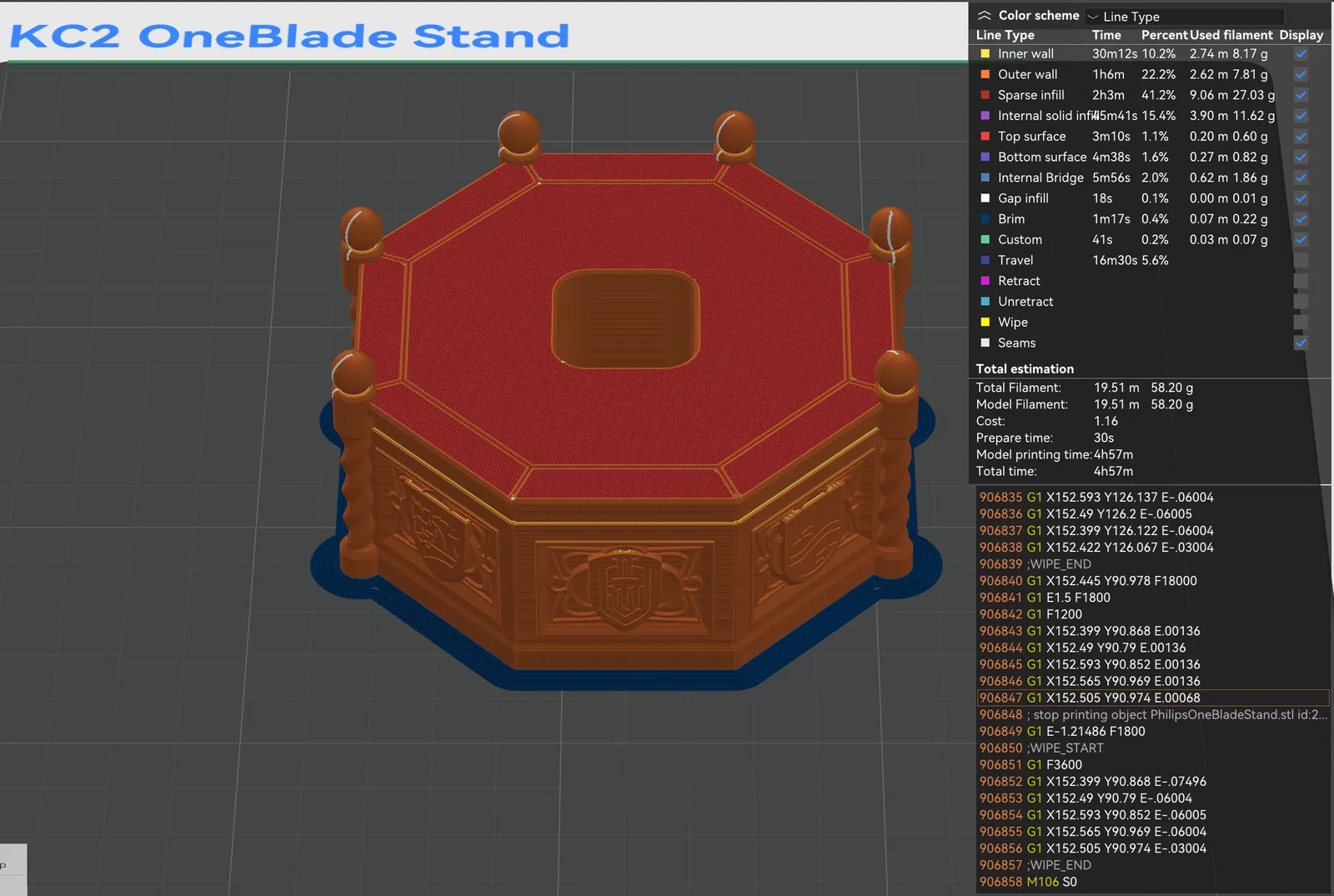Hide Seams via its display checkbox
Viewport: 1334px width, 896px height.
pos(1301,343)
